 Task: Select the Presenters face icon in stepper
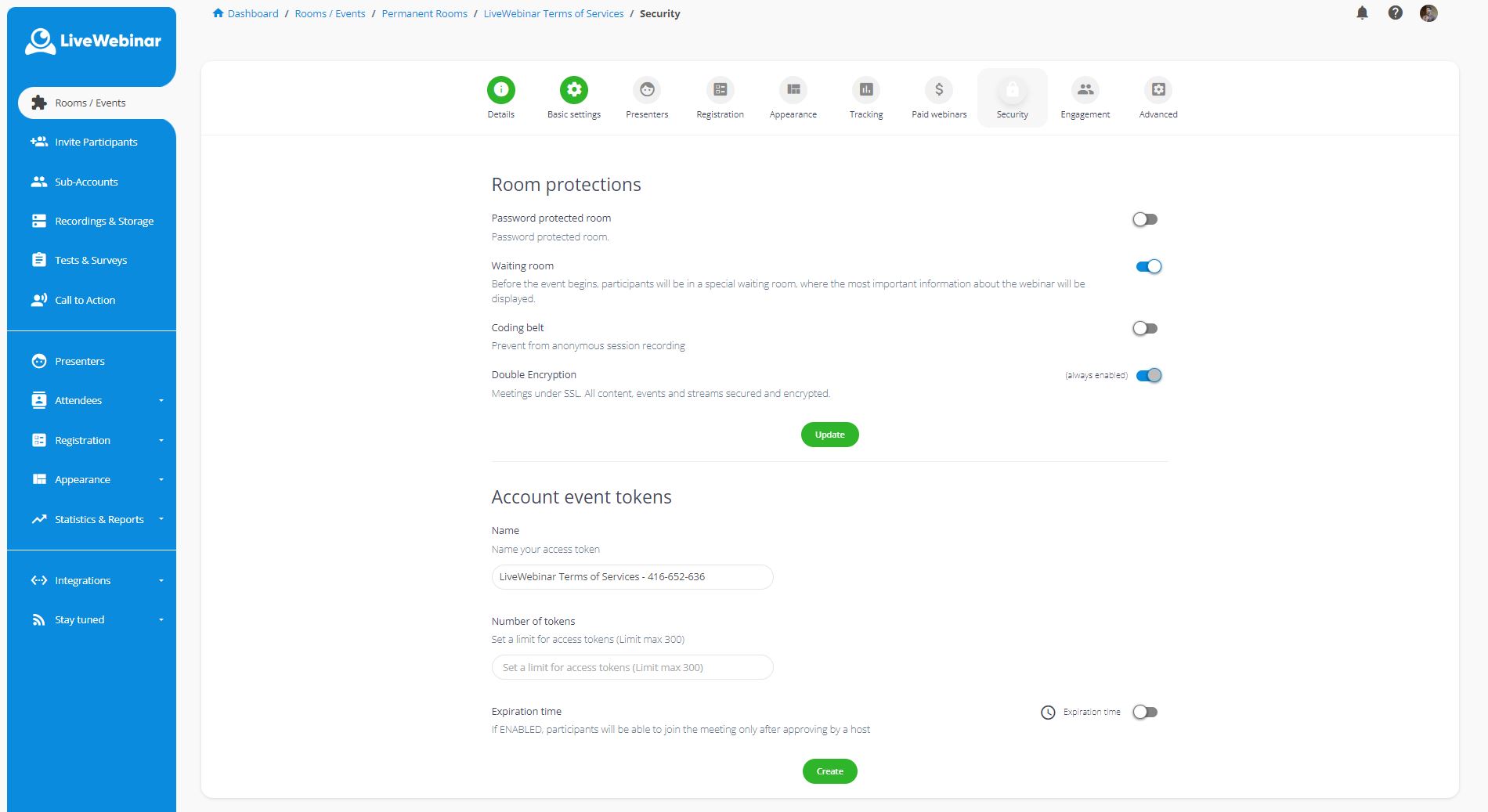[647, 90]
